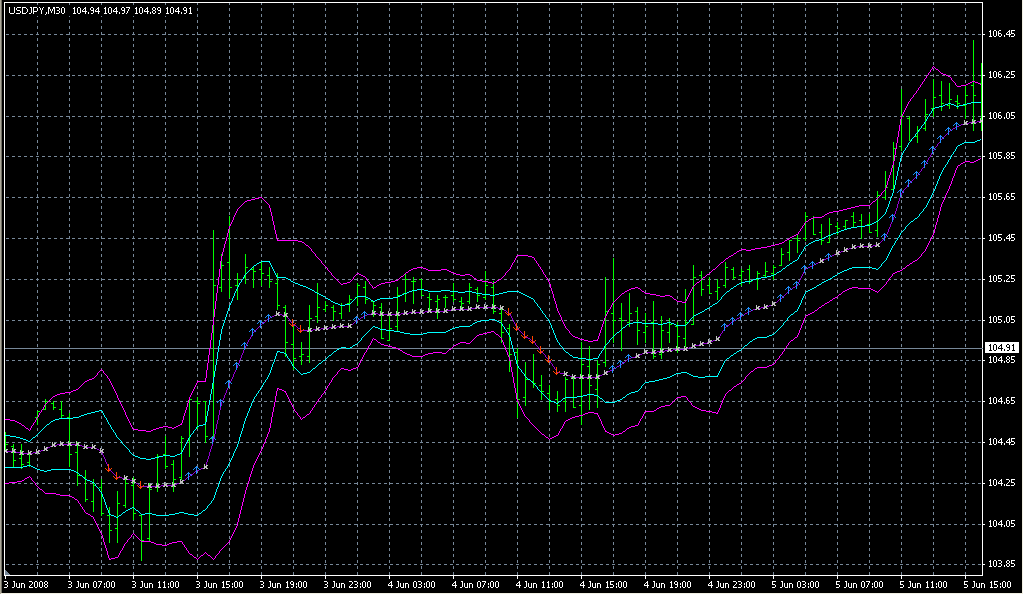Click the upper magenta band's 3 Jun peak
Screen dimensions: 1024x594
257,198
